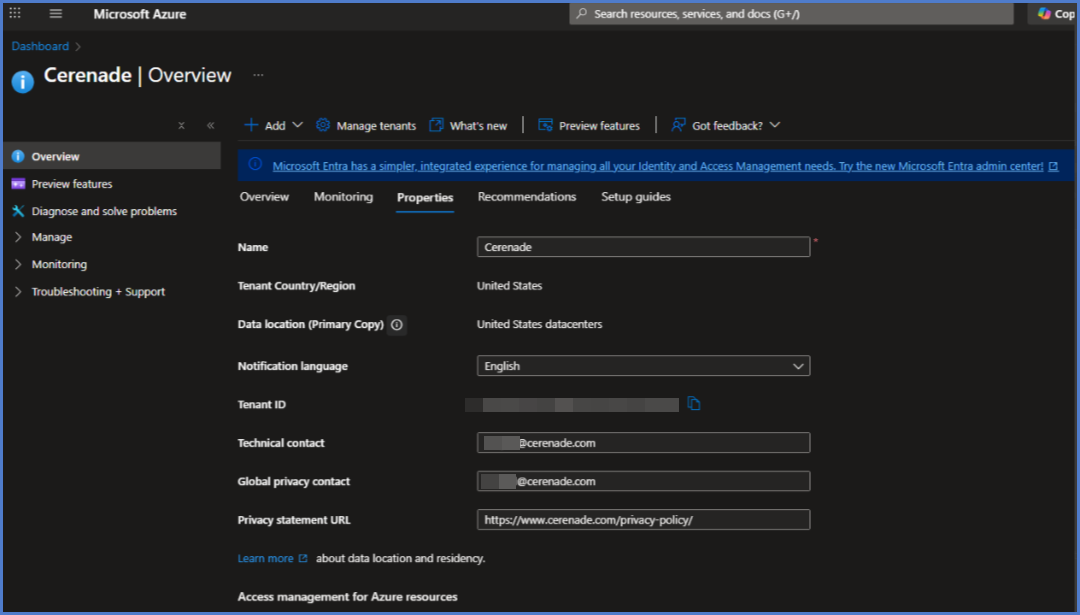
Task: Open Preview features in the sidebar
Action: click(72, 184)
